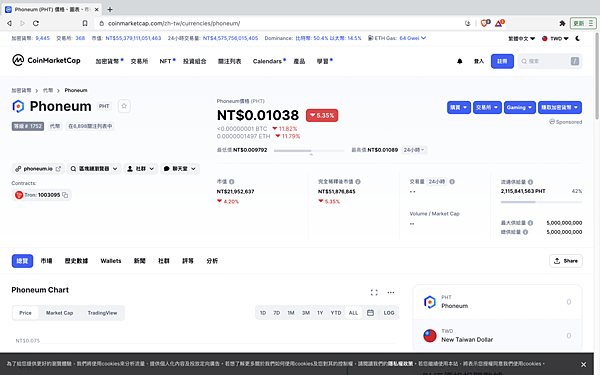Open browser extensions puzzle icon

click(562, 23)
